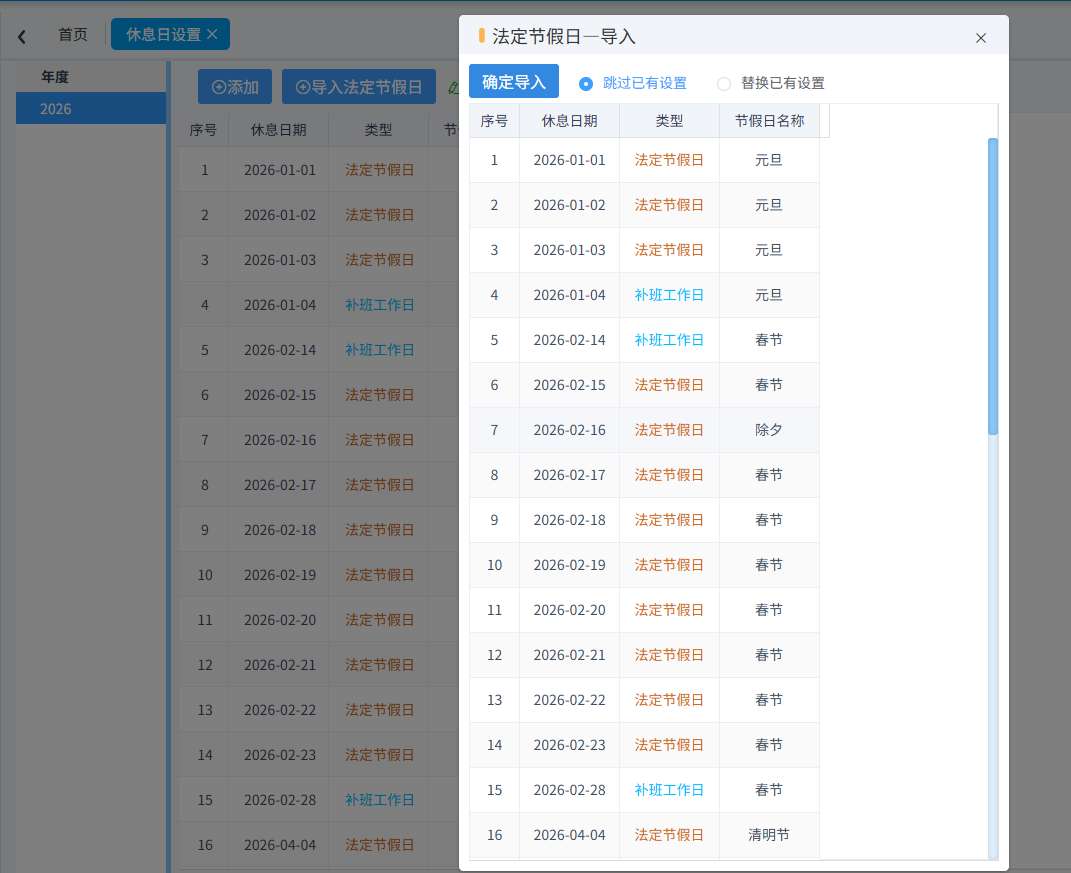
Task: Open the 首页 tab
Action: pyautogui.click(x=73, y=34)
